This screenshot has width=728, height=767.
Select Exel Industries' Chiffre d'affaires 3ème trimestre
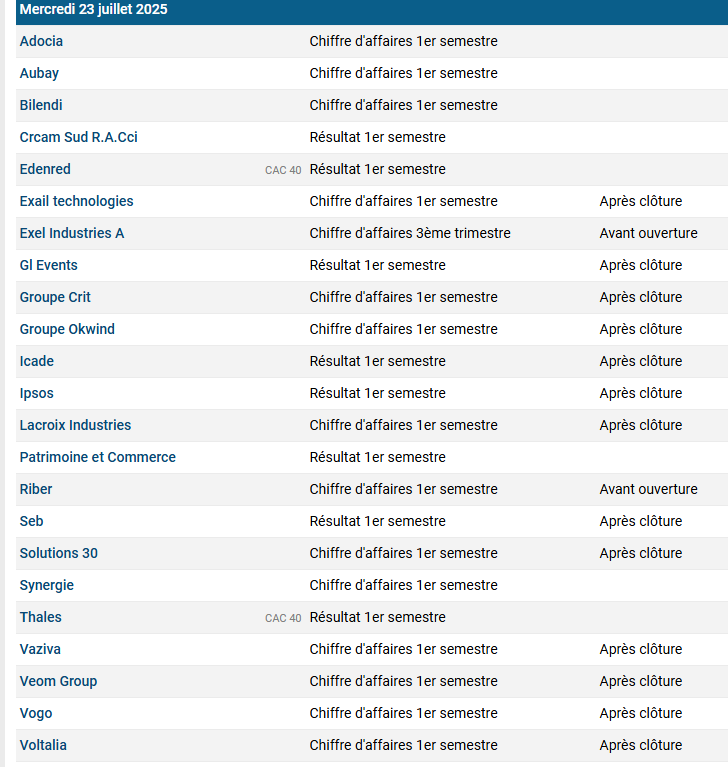410,233
